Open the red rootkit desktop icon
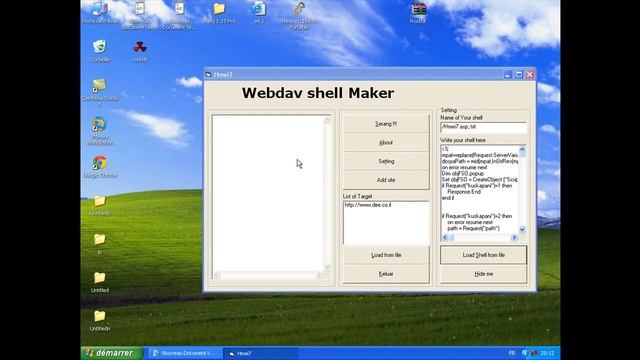This screenshot has height=360, width=640. click(140, 51)
